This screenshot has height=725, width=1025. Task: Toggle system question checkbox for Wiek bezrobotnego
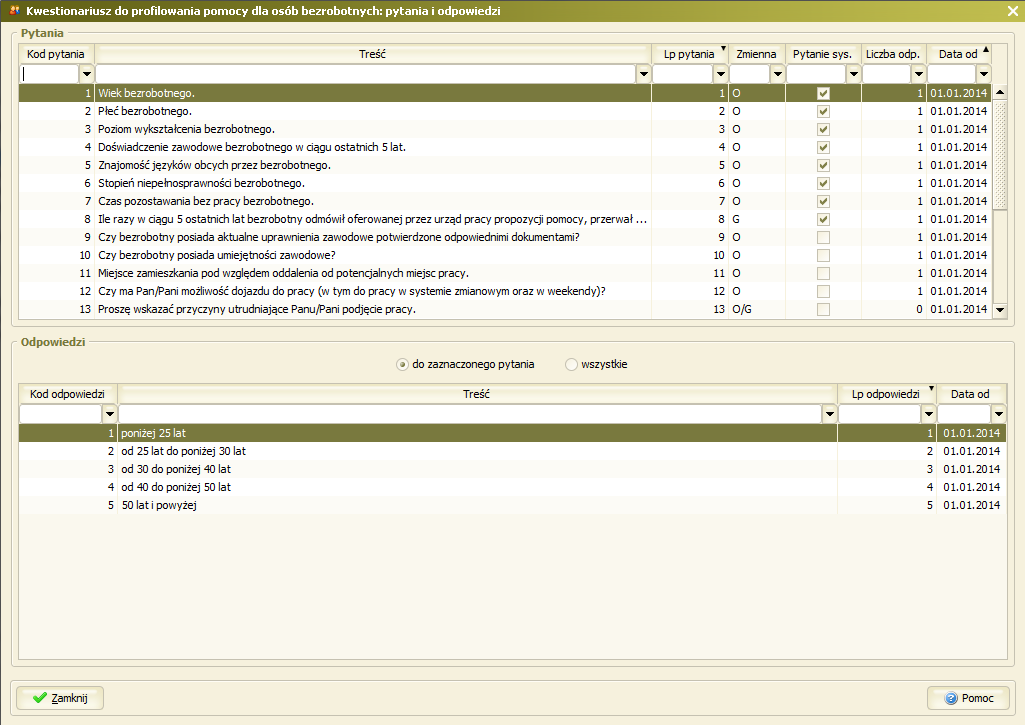tap(823, 93)
